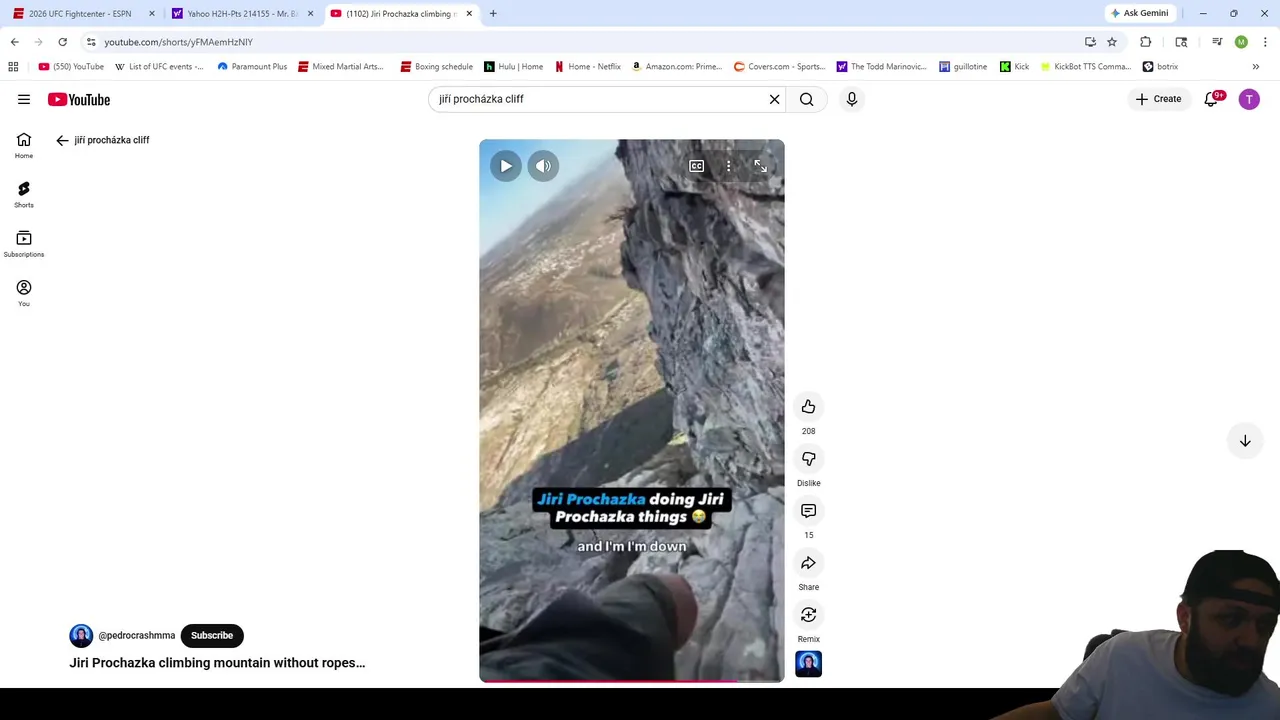Play the Shorts video
The image size is (1280, 720).
click(x=506, y=166)
